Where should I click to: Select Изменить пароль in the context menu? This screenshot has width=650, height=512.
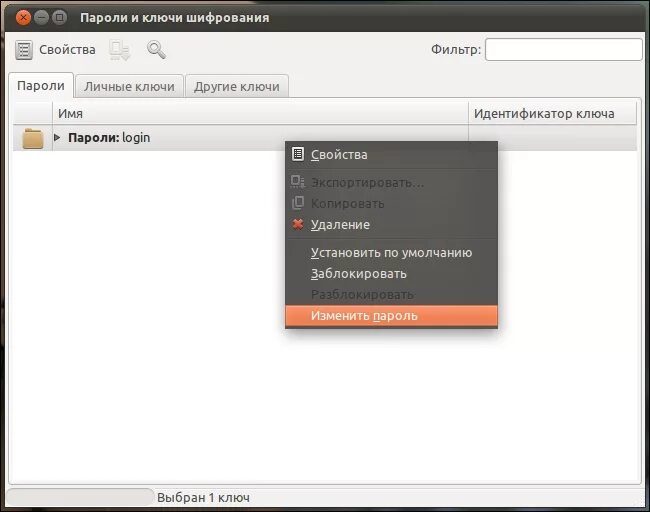[391, 316]
